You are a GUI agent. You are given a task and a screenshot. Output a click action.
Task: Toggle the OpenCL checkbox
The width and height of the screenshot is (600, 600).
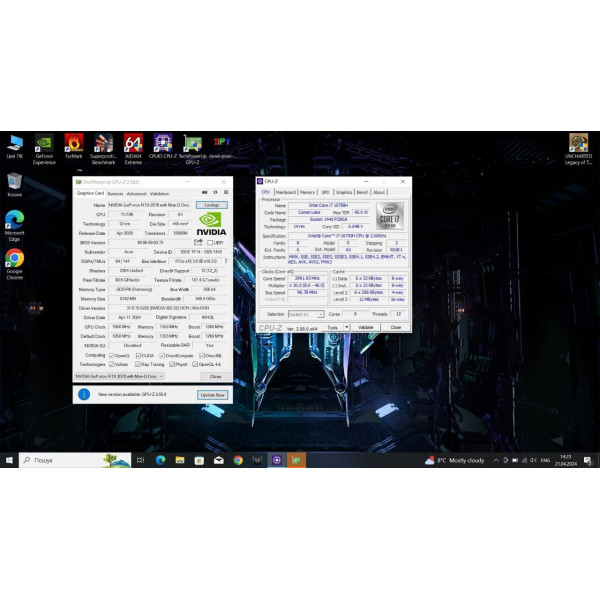tap(112, 355)
